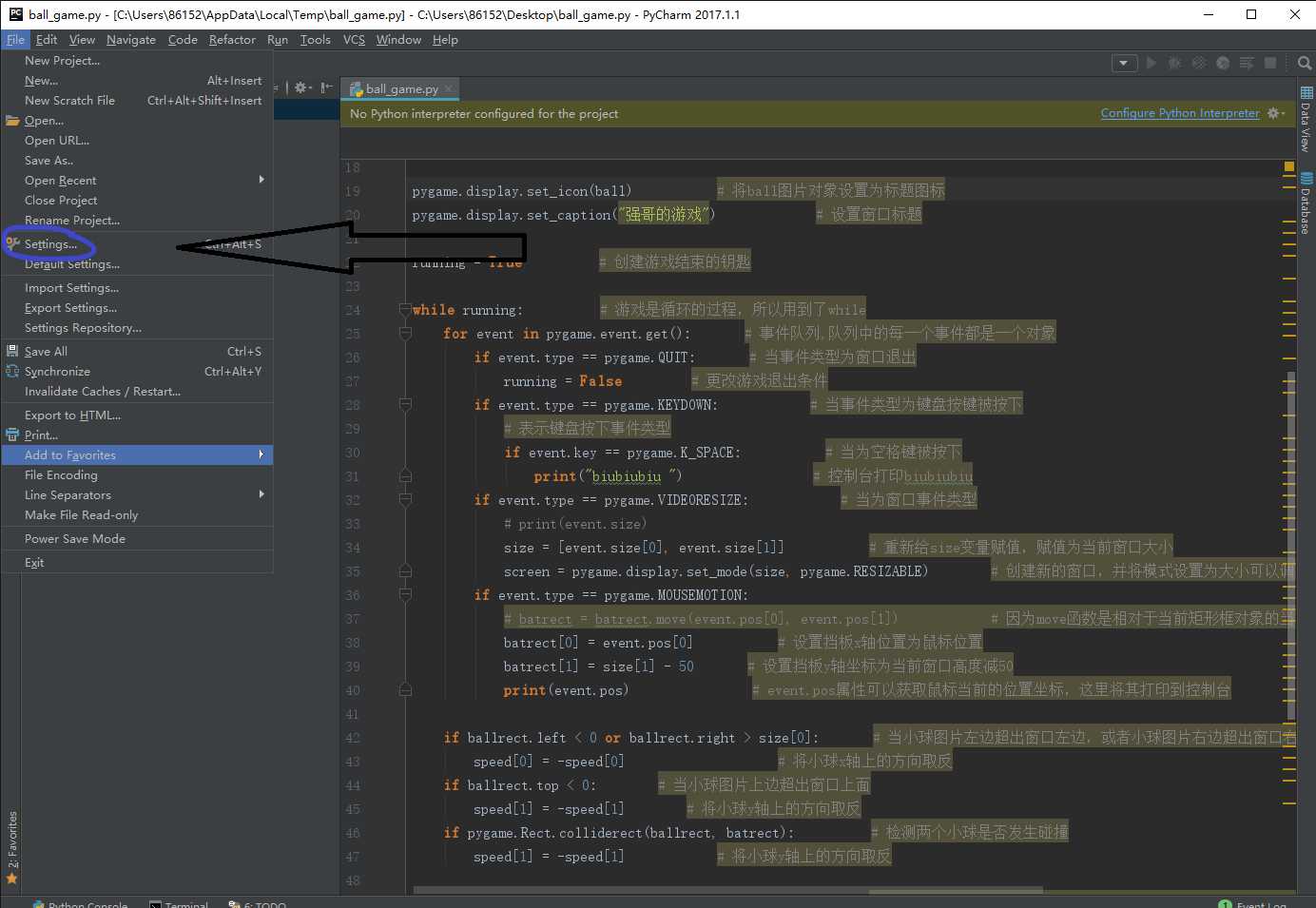1316x908 pixels.
Task: Collapse the while running code fold
Action: tap(405, 310)
